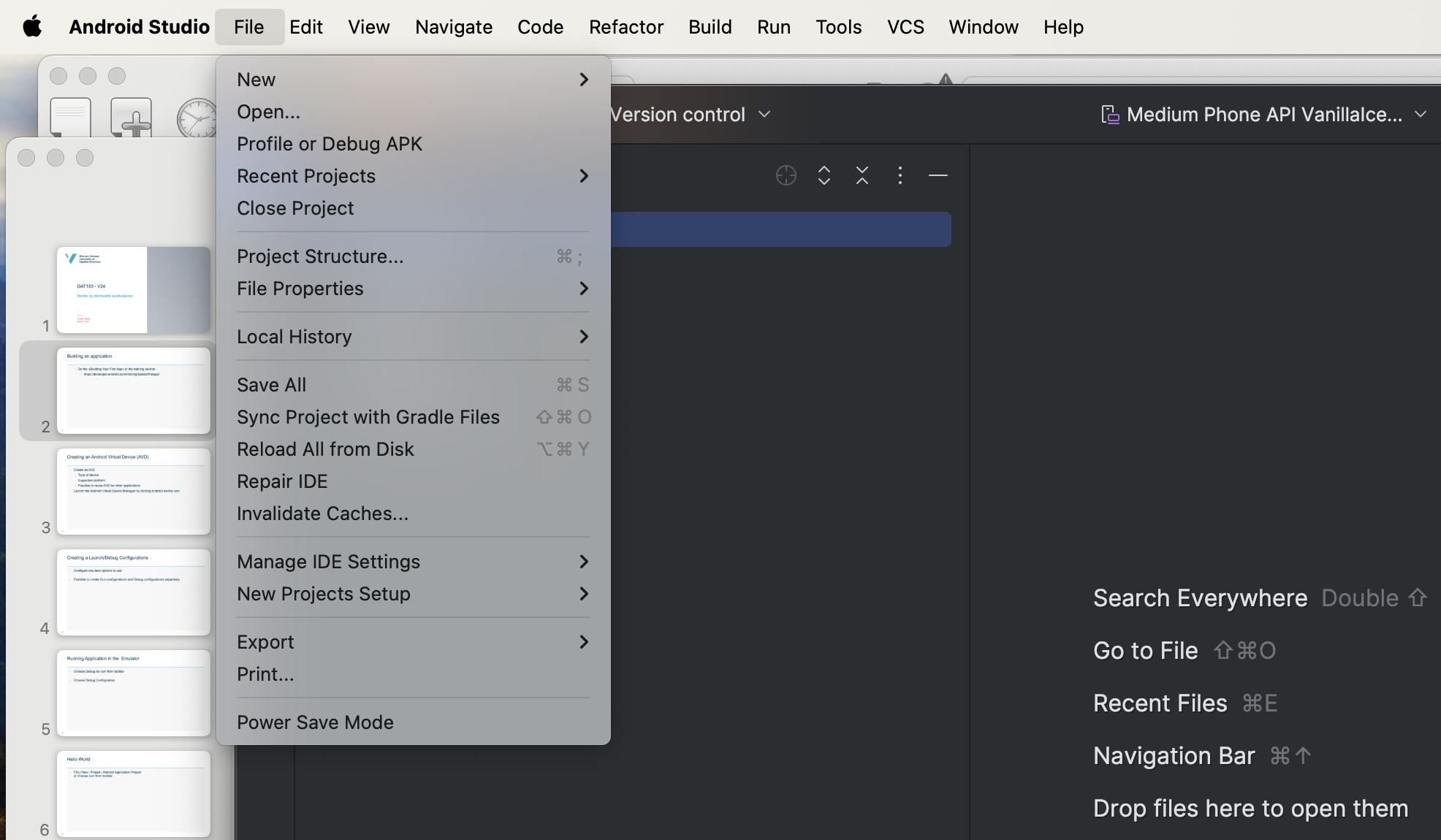This screenshot has height=840, width=1441.
Task: Select slide 1 title thumbnail
Action: pyautogui.click(x=134, y=290)
